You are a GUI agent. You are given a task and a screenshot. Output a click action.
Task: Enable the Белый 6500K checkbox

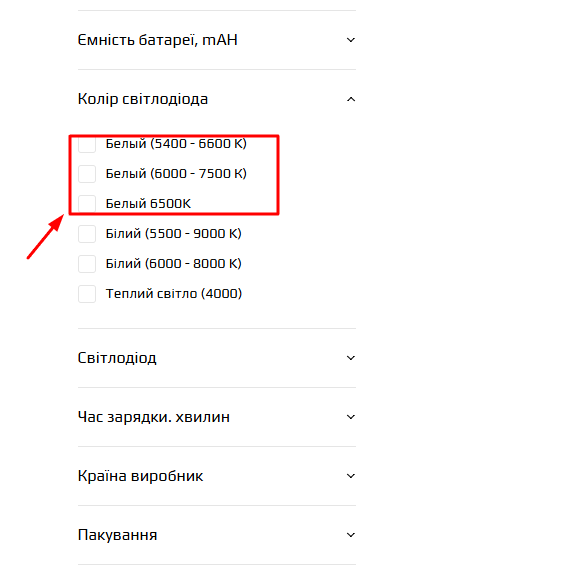pyautogui.click(x=87, y=204)
